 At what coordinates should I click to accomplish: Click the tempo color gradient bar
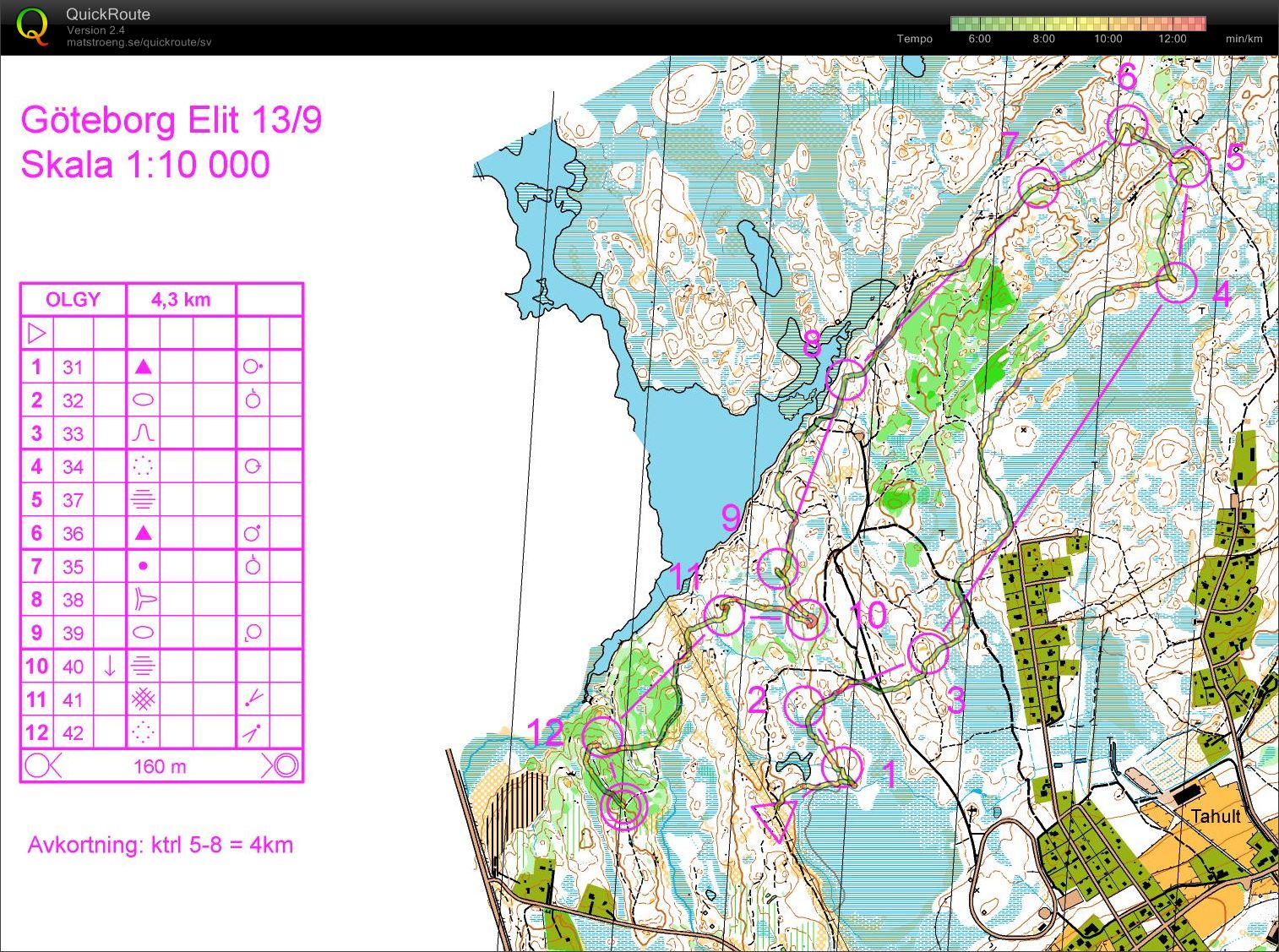pos(1078,24)
